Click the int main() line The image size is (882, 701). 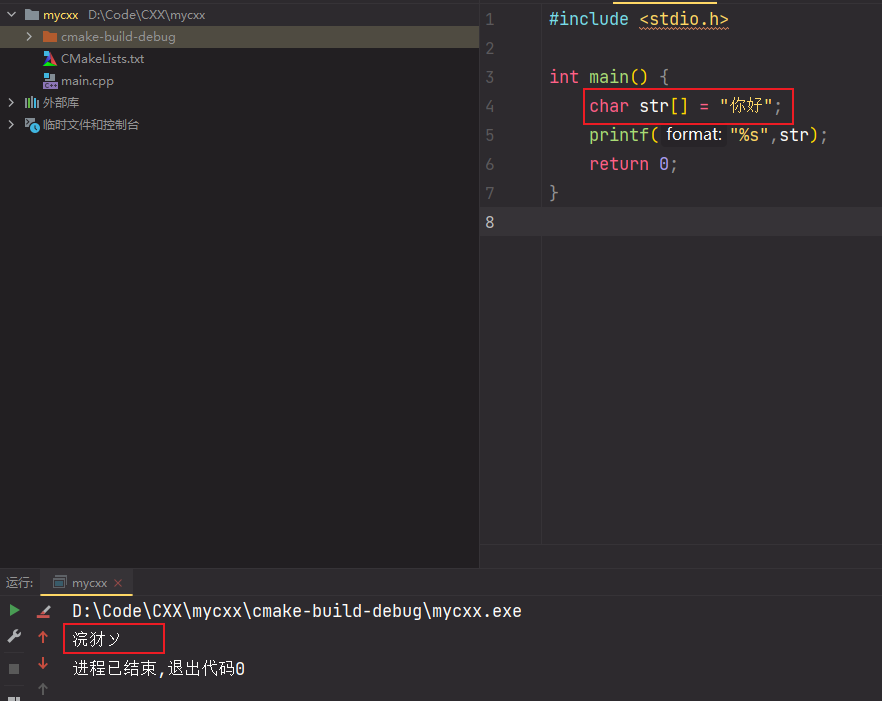pyautogui.click(x=609, y=77)
